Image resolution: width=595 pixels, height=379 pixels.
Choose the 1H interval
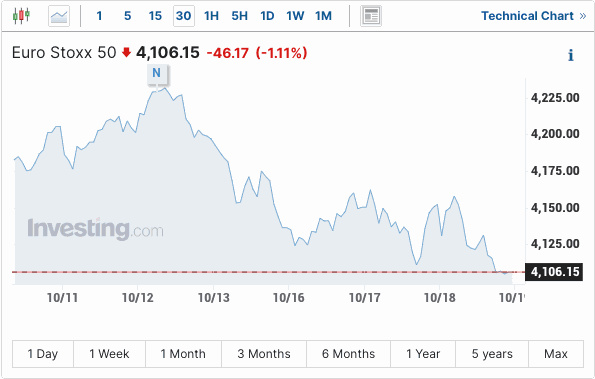click(211, 16)
